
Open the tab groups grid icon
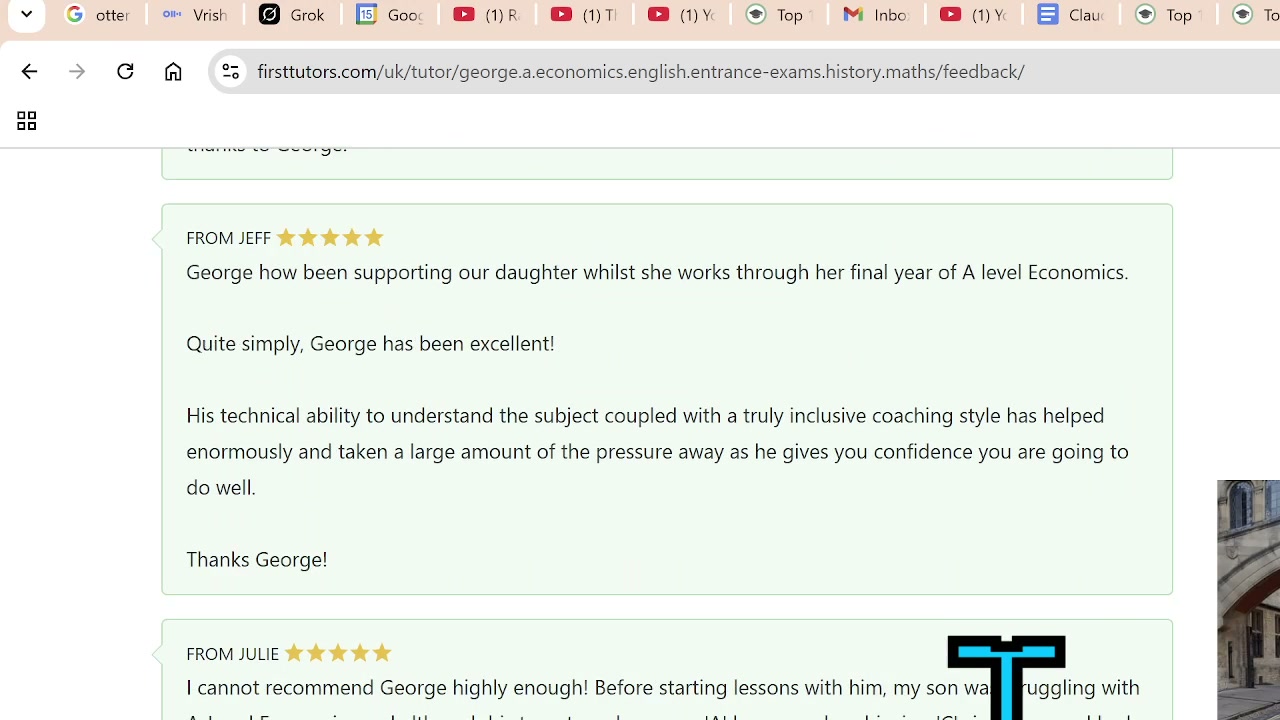[26, 121]
